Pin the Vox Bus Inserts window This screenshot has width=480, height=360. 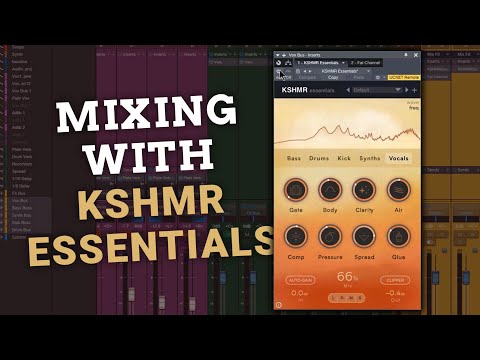(406, 55)
